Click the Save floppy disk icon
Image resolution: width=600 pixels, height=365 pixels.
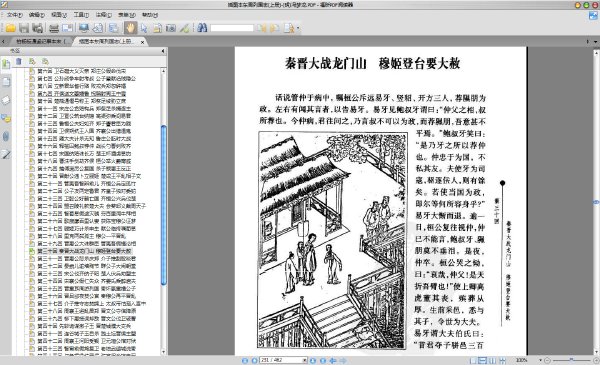[24, 28]
